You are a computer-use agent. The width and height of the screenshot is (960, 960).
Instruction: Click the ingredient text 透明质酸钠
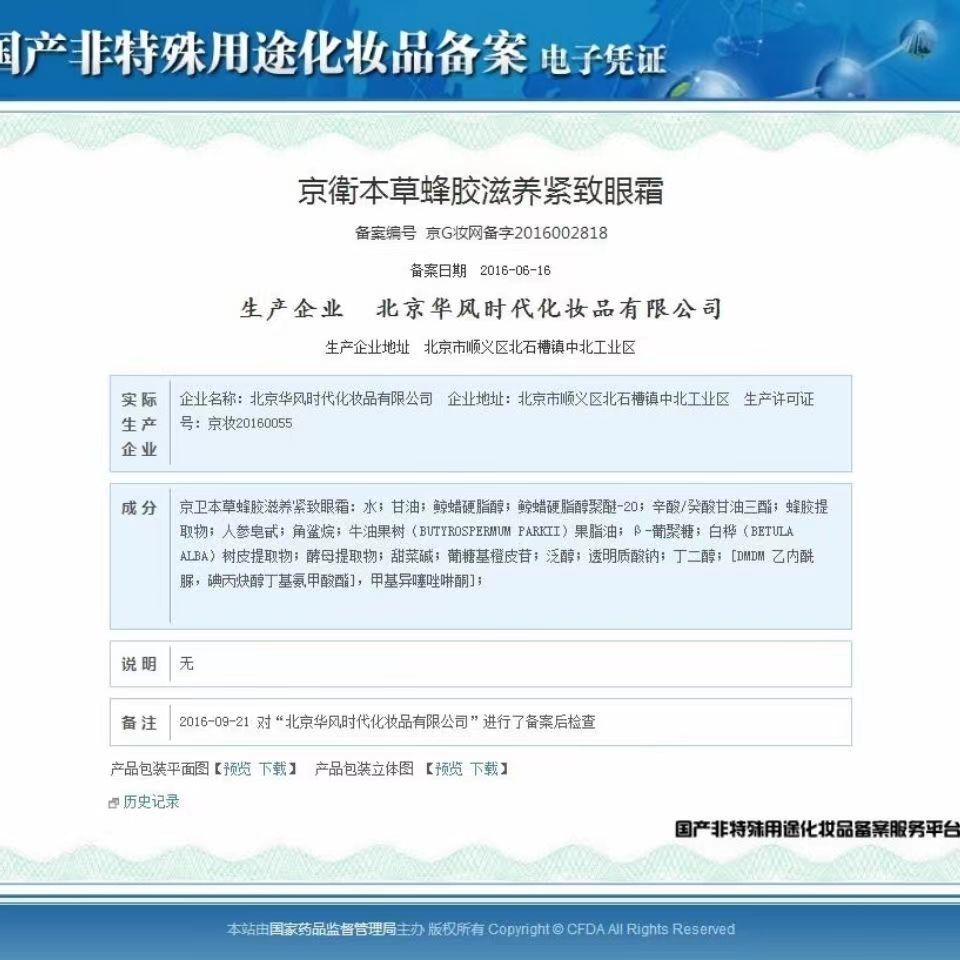click(623, 556)
